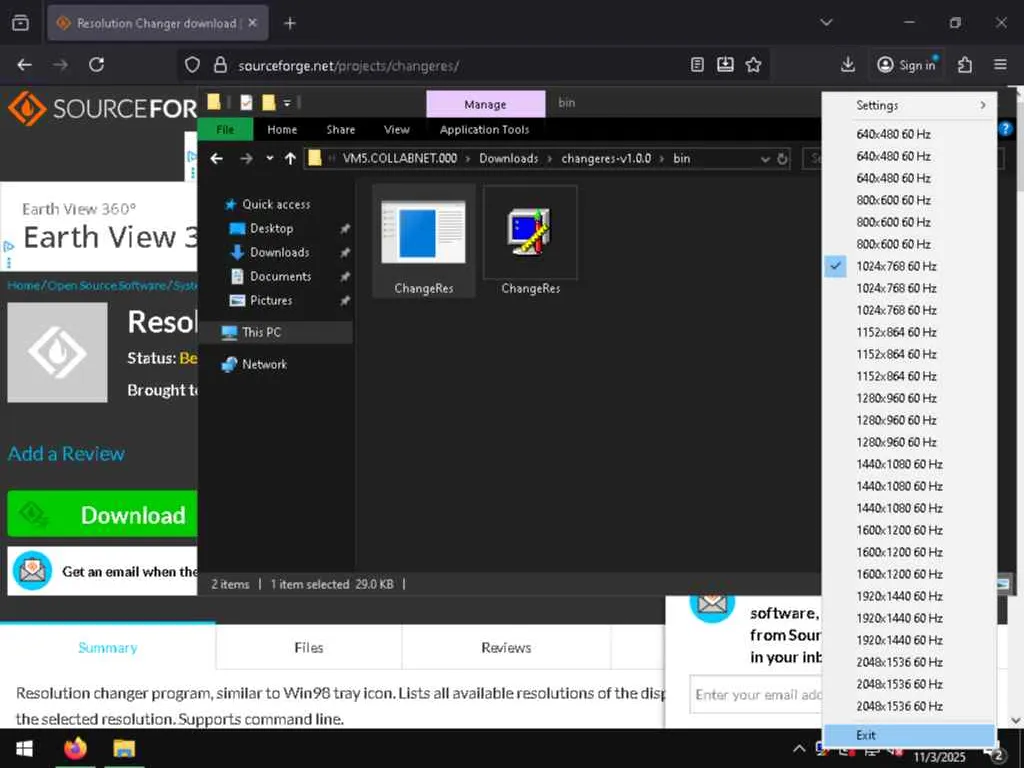Click the New folder quick access icon
The width and height of the screenshot is (1024, 768).
[x=268, y=103]
